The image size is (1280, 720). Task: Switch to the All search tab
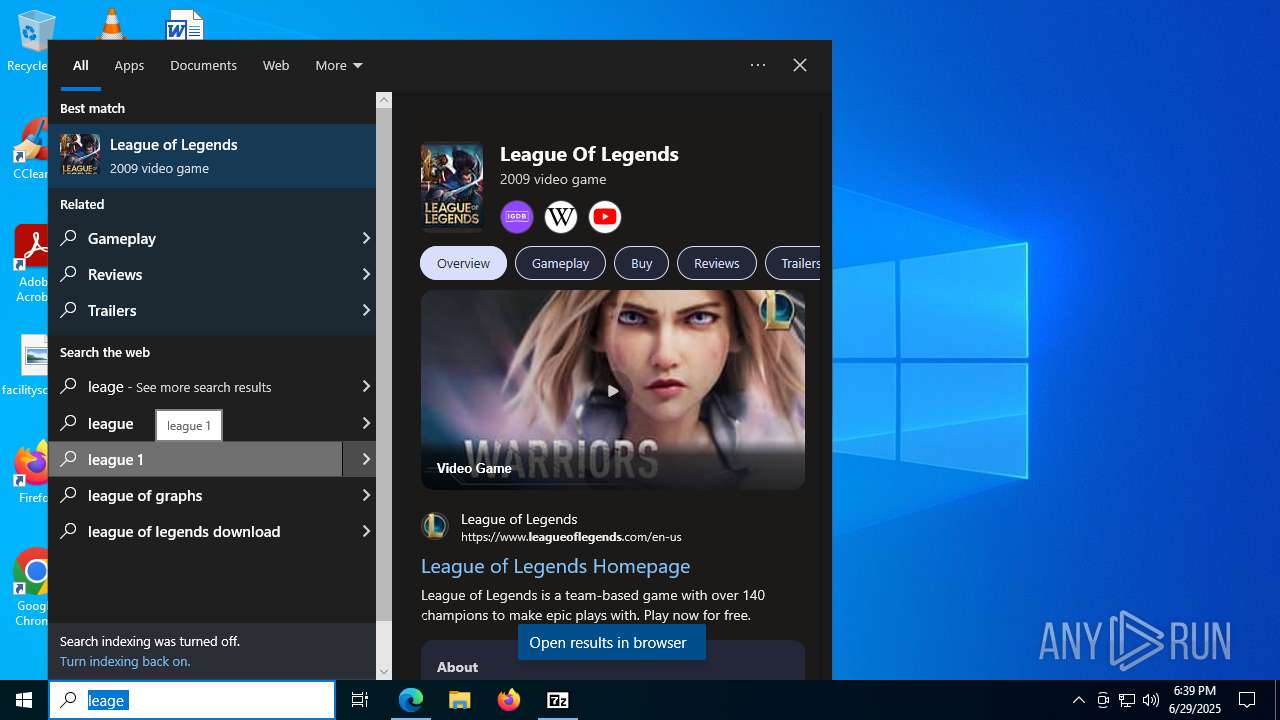point(81,65)
